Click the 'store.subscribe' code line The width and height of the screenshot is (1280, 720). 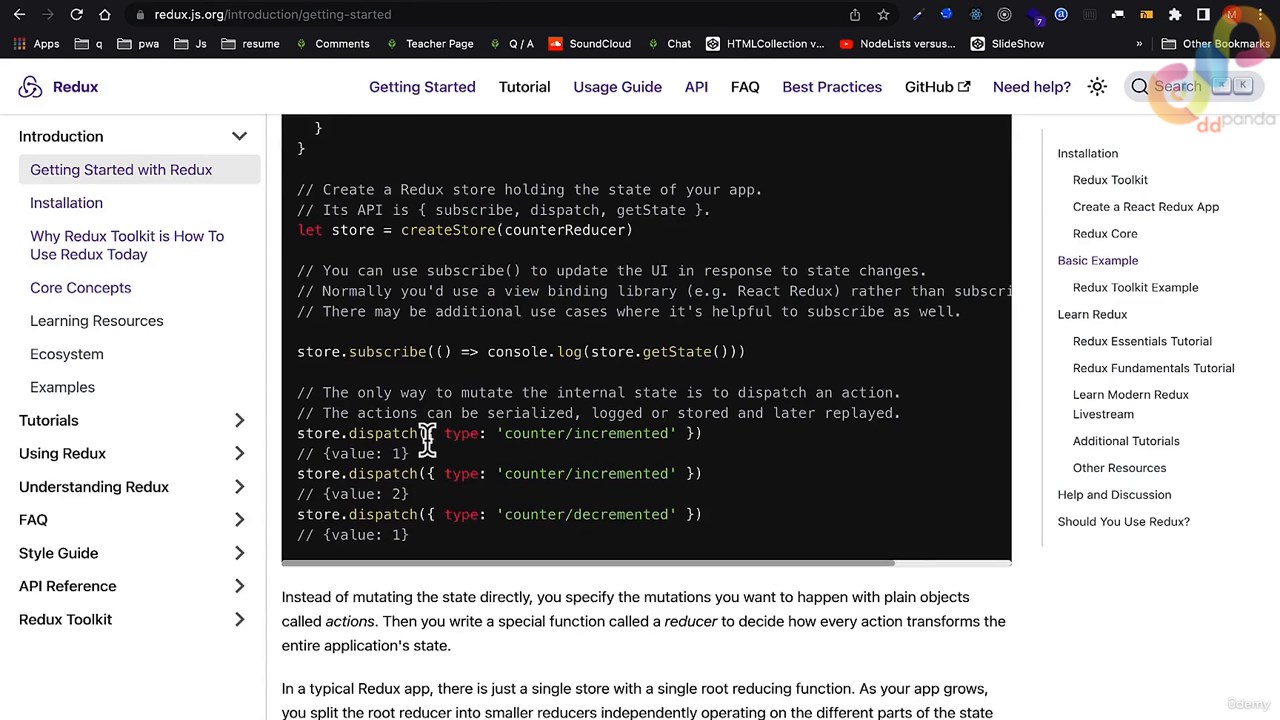click(x=521, y=352)
